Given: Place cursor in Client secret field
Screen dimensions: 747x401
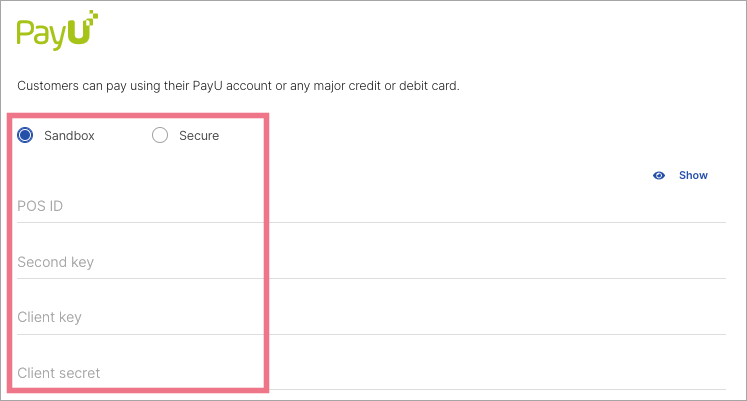Looking at the screenshot, I should (x=370, y=373).
